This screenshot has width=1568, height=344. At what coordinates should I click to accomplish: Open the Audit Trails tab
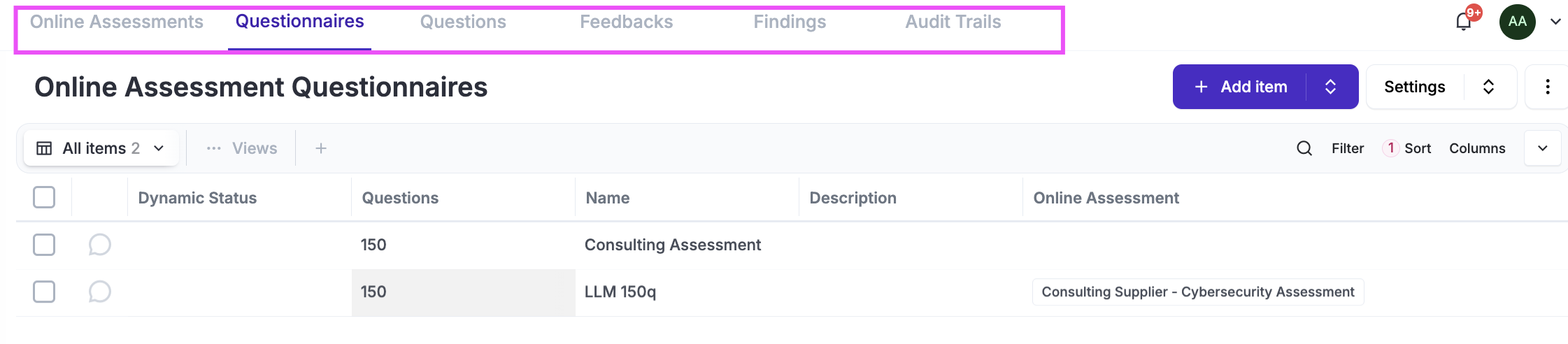[953, 22]
